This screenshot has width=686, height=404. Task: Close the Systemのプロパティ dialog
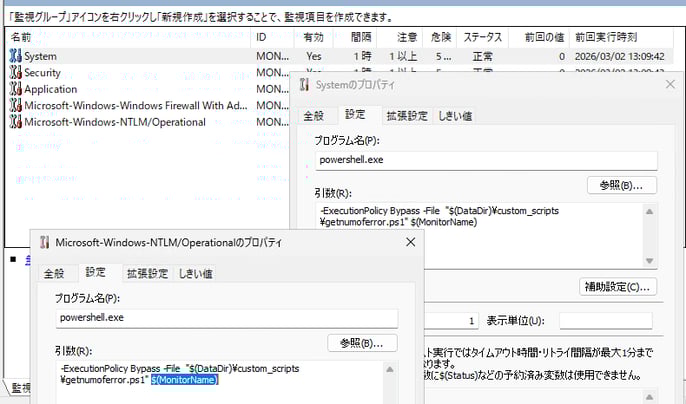[x=670, y=84]
